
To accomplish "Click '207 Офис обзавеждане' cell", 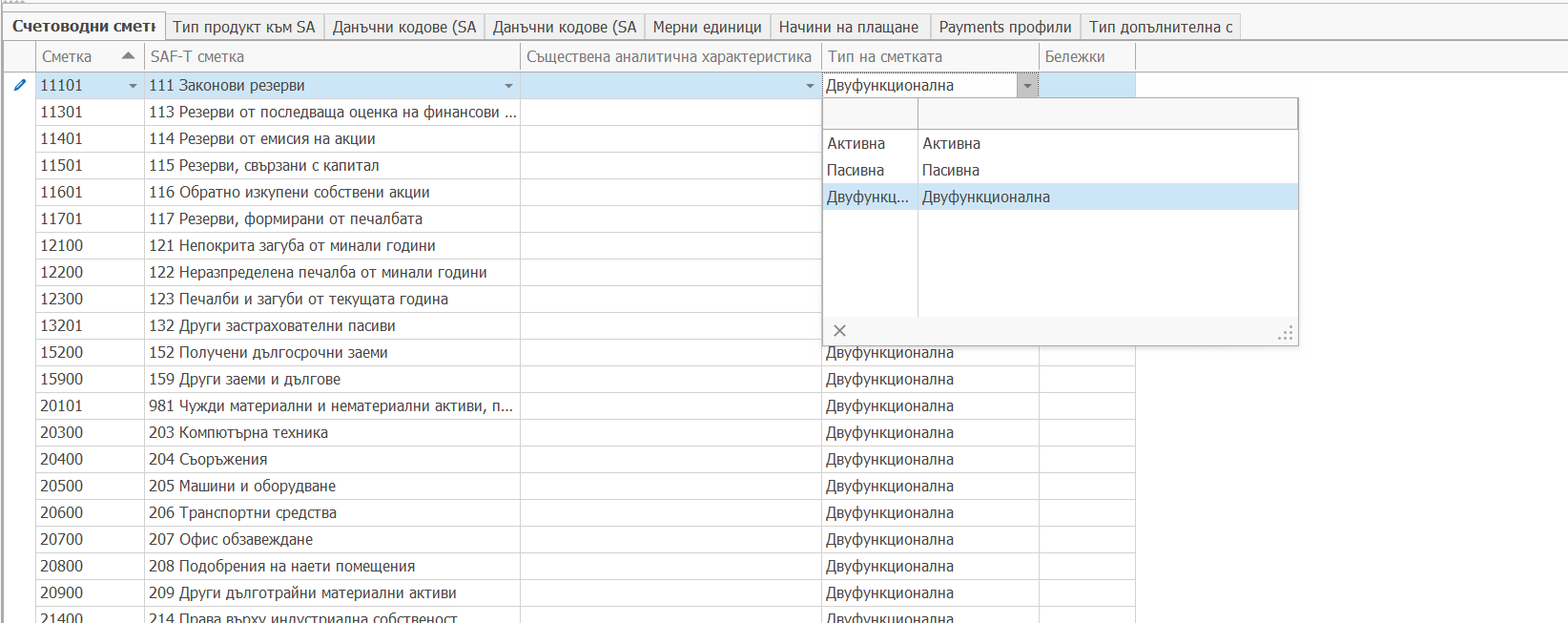I will click(332, 539).
